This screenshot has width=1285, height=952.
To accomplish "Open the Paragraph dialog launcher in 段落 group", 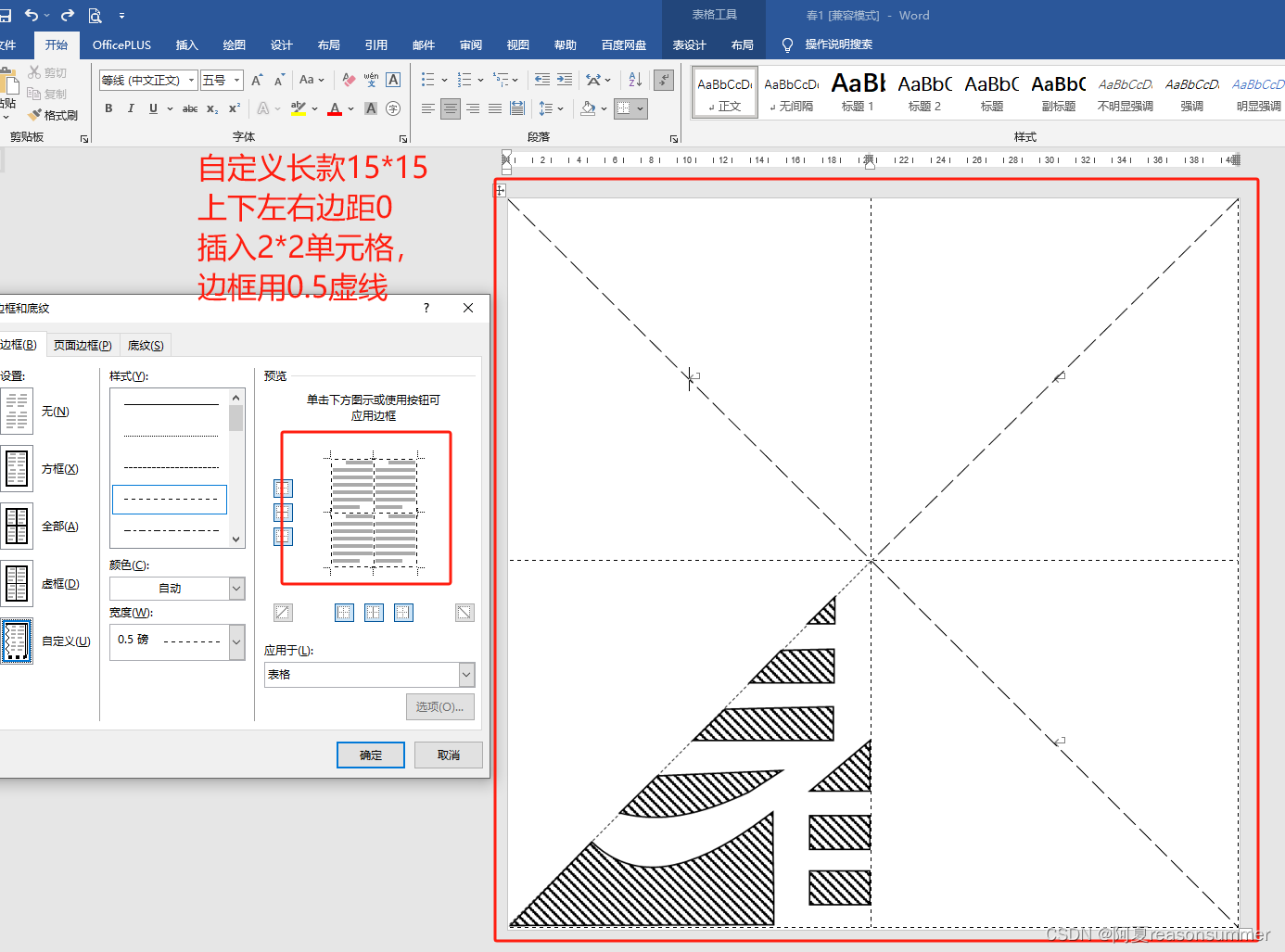I will point(674,138).
